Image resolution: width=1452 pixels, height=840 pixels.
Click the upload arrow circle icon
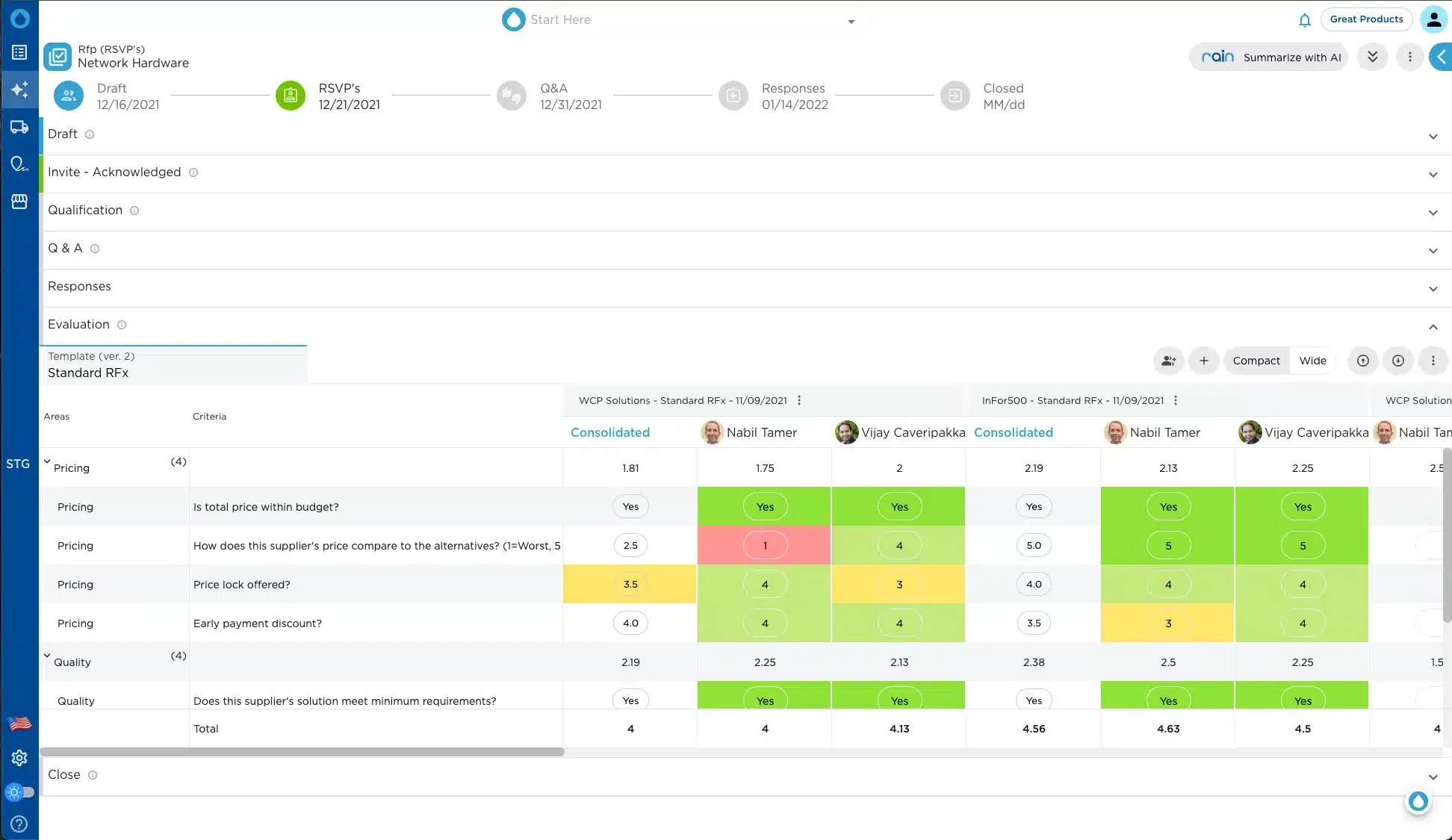pyautogui.click(x=1362, y=361)
